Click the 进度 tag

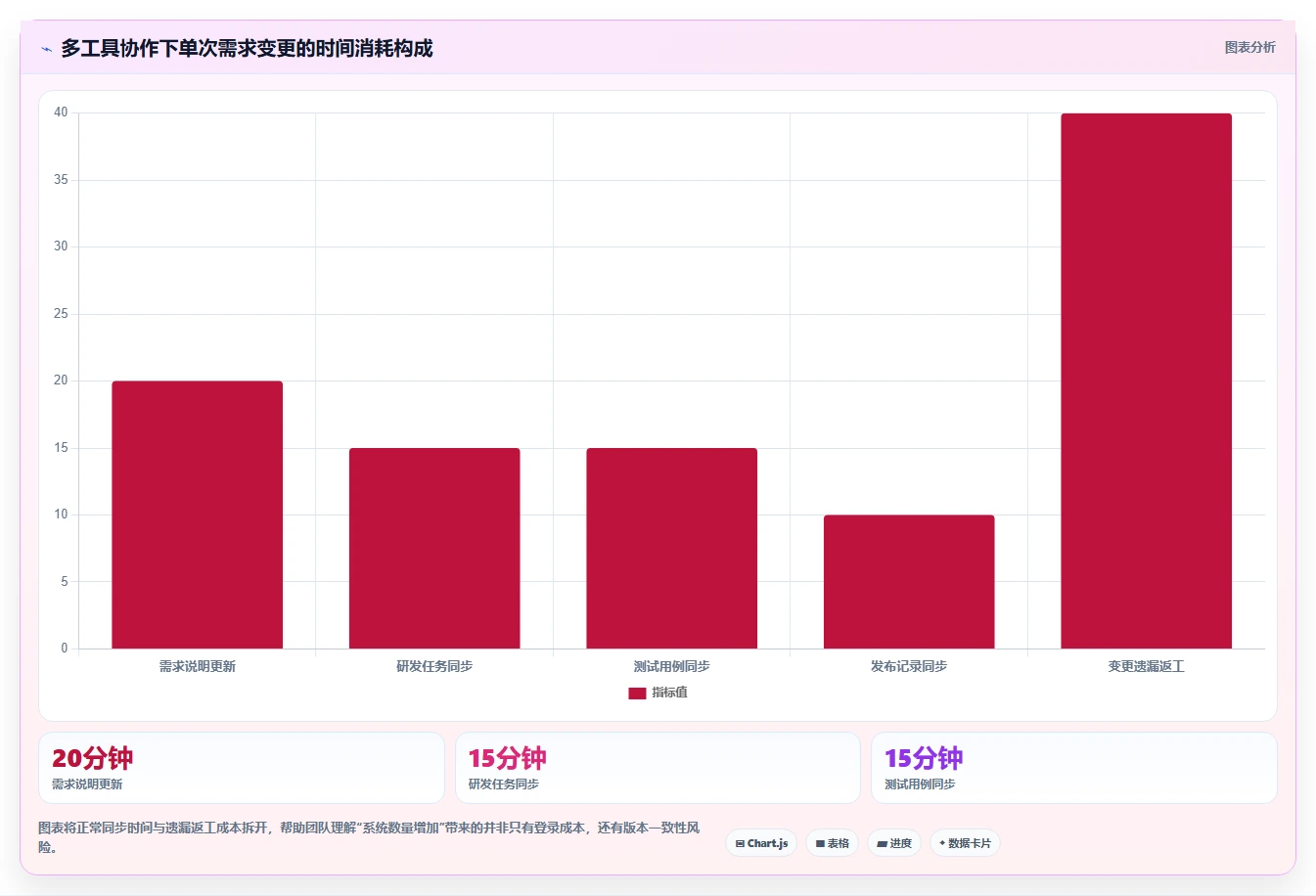(x=894, y=843)
